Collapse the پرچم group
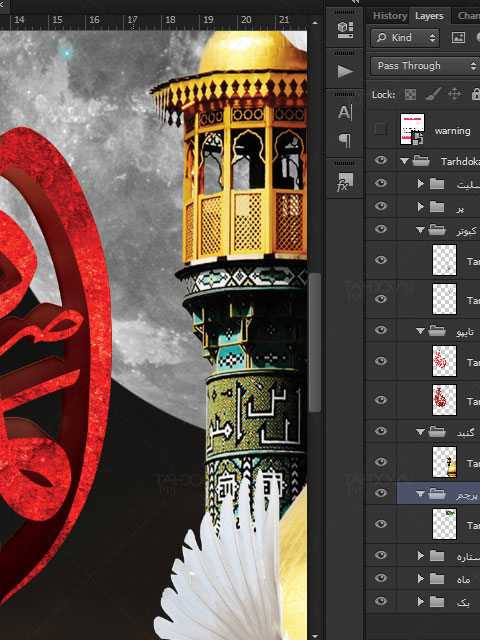Screen dimensions: 480x640 [x=420, y=494]
